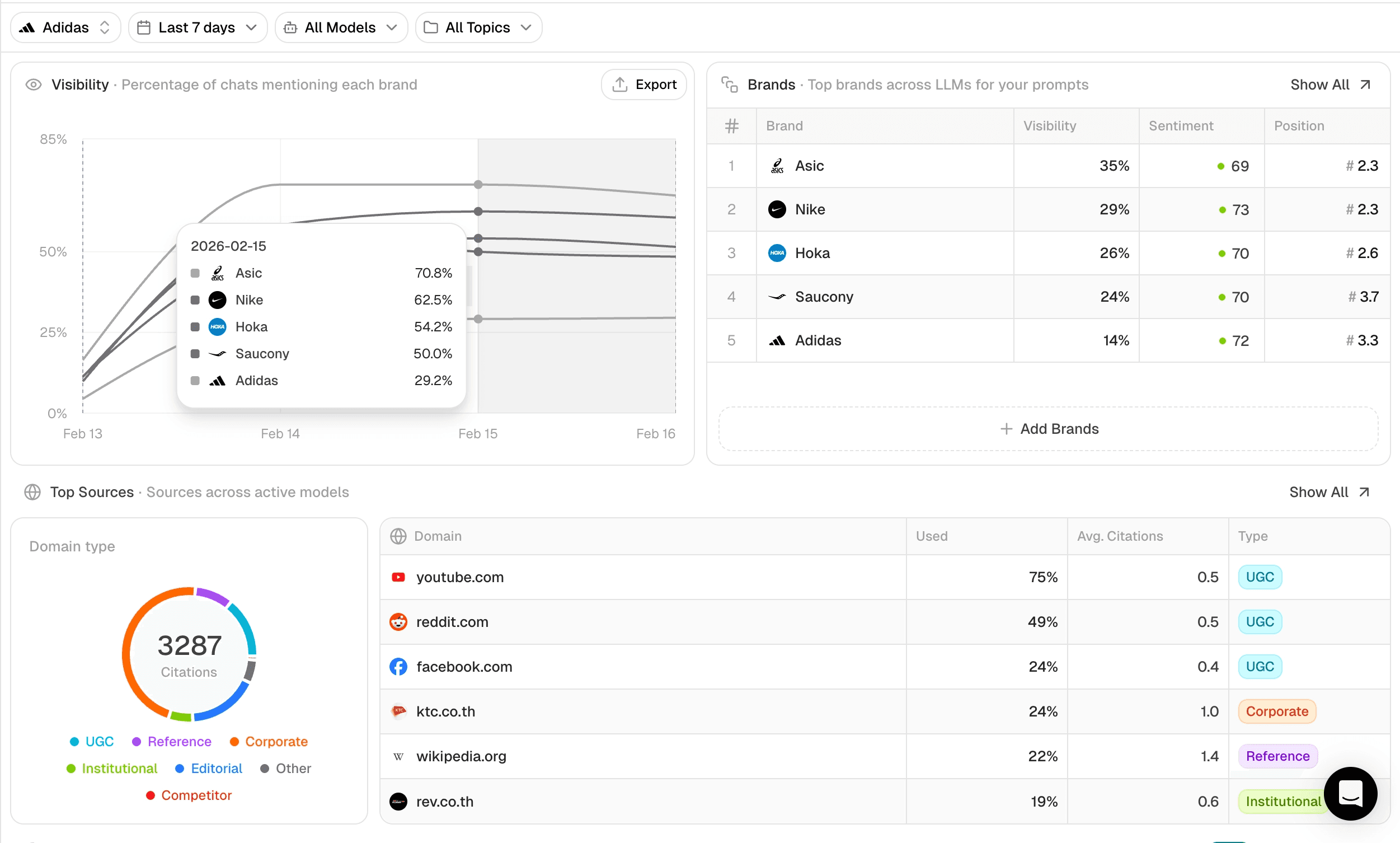Click the Nike logo in Brands table
Screen dimensions: 1400x843
777,209
